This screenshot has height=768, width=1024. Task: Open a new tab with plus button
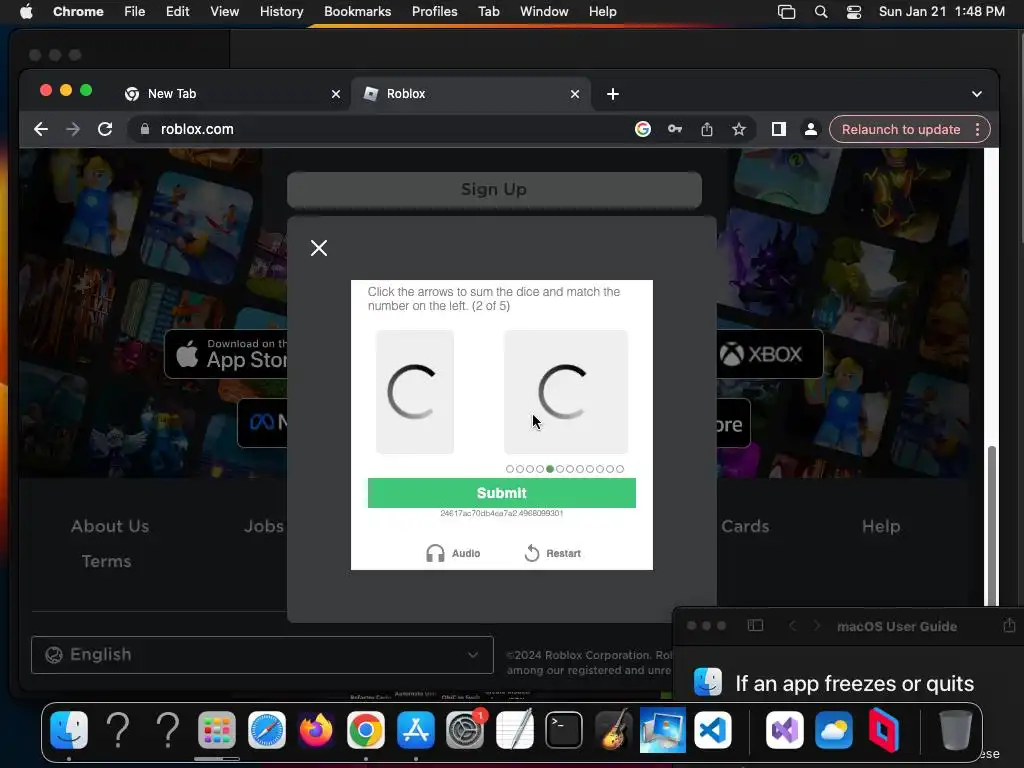[x=613, y=94]
